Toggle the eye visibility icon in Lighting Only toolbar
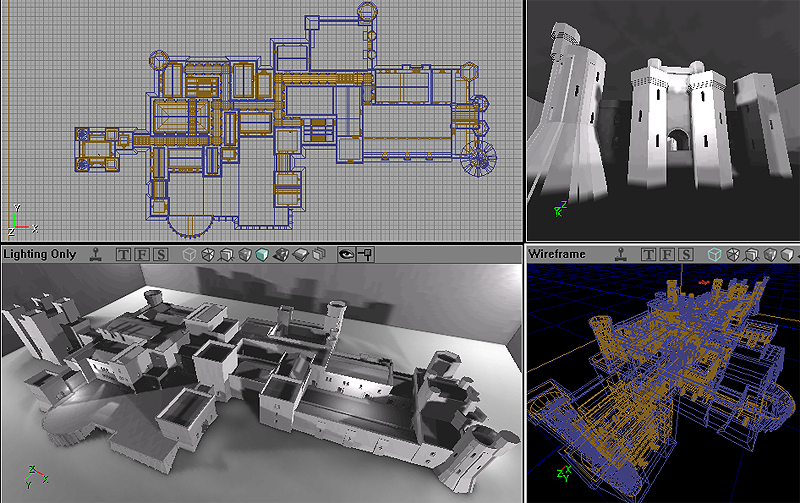800x503 pixels. (x=346, y=254)
